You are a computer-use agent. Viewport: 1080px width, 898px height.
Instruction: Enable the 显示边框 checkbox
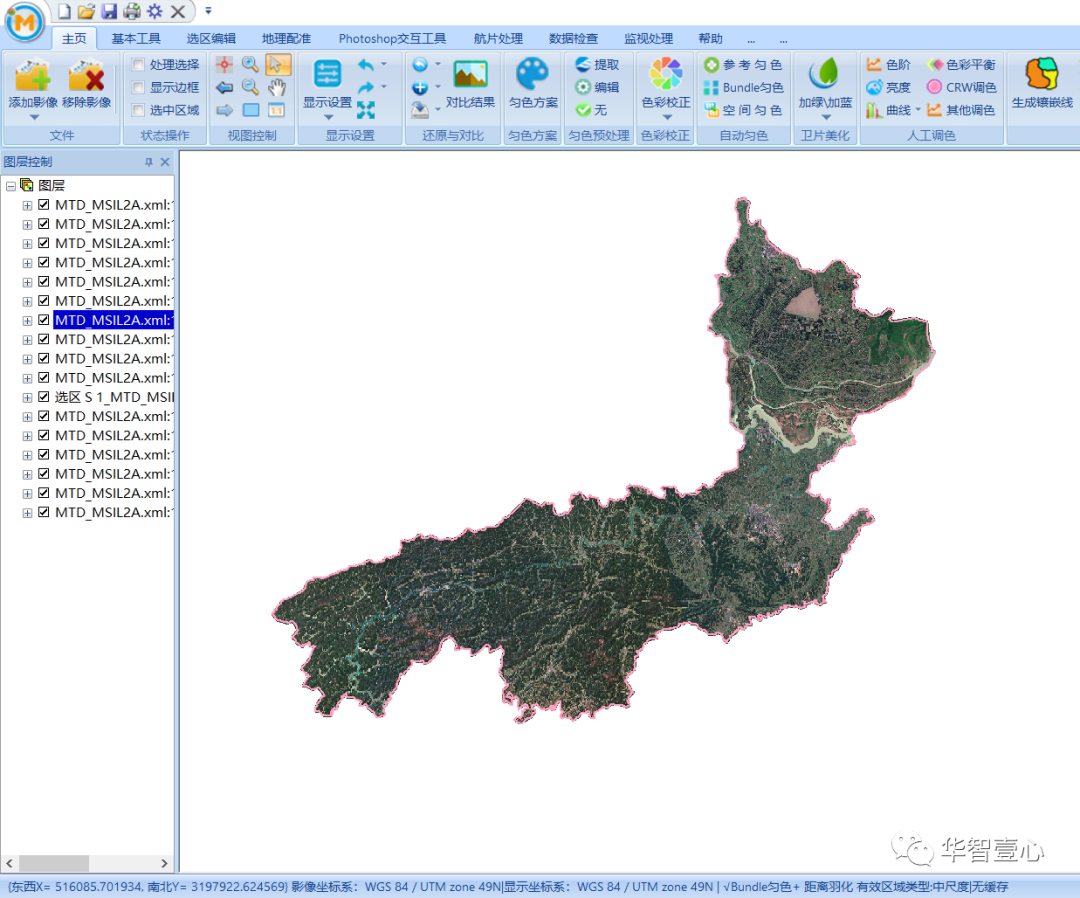(138, 87)
